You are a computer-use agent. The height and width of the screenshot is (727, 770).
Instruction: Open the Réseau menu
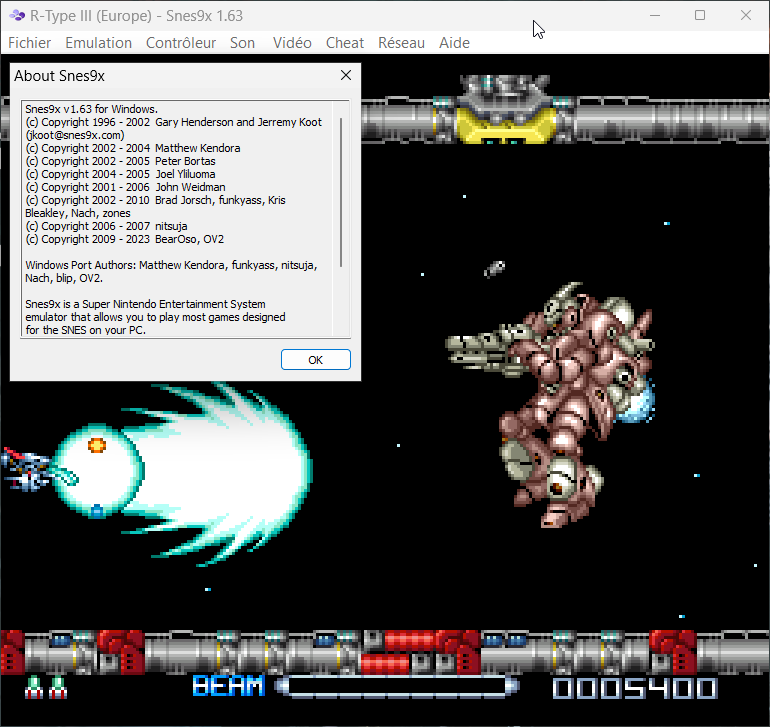coord(401,43)
